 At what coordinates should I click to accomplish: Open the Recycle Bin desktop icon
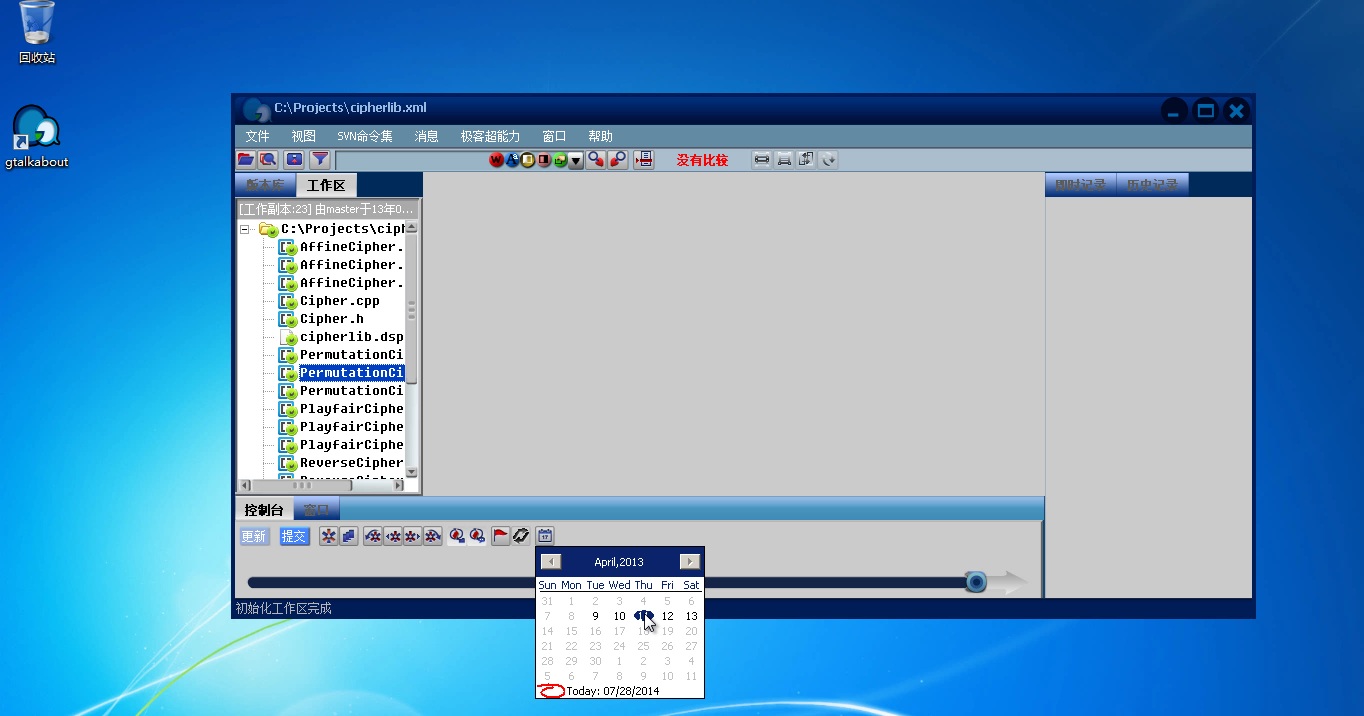click(x=37, y=33)
